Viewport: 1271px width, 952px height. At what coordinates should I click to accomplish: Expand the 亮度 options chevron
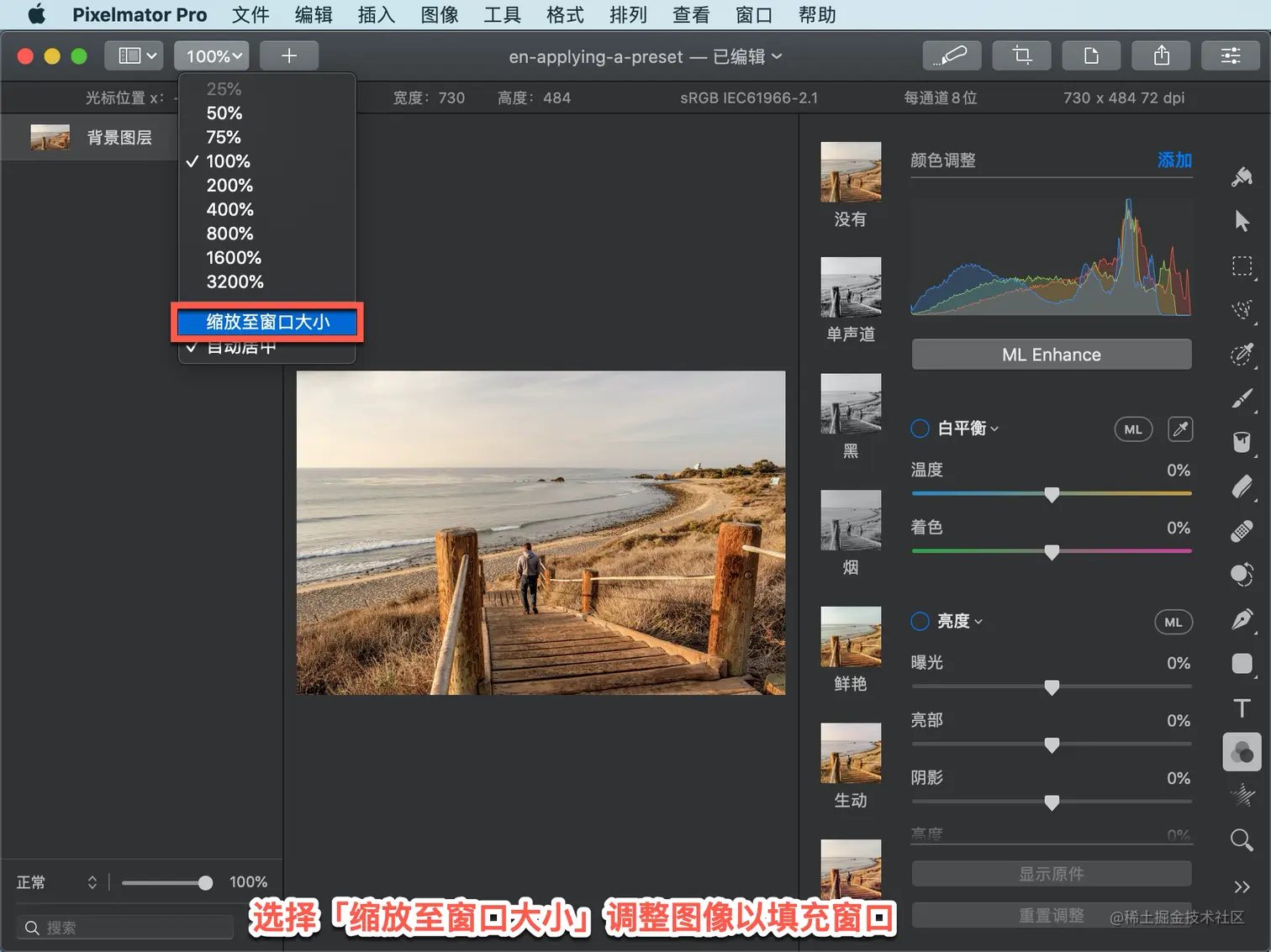[x=978, y=621]
